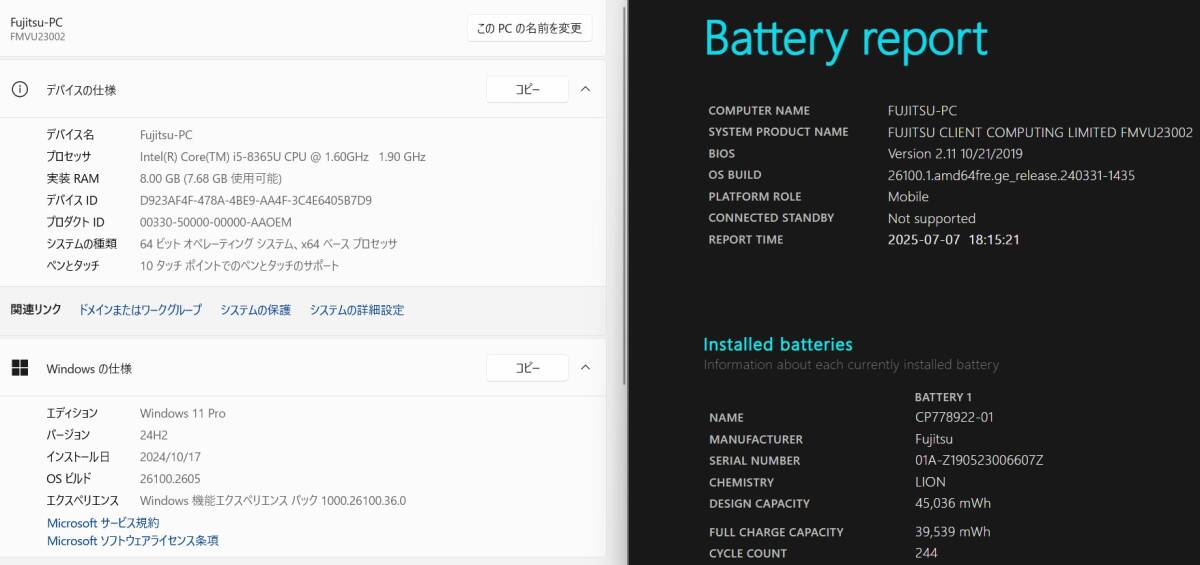The image size is (1200, 565).
Task: Select the product ID 00330-50000-00000-AAOEM
Action: 216,222
